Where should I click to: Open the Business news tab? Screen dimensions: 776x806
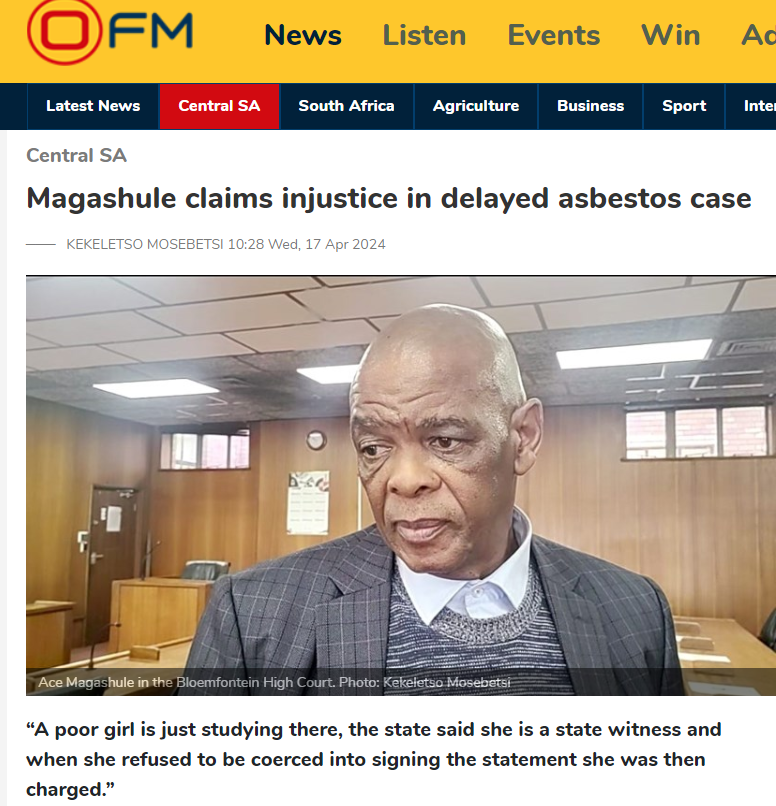coord(590,106)
